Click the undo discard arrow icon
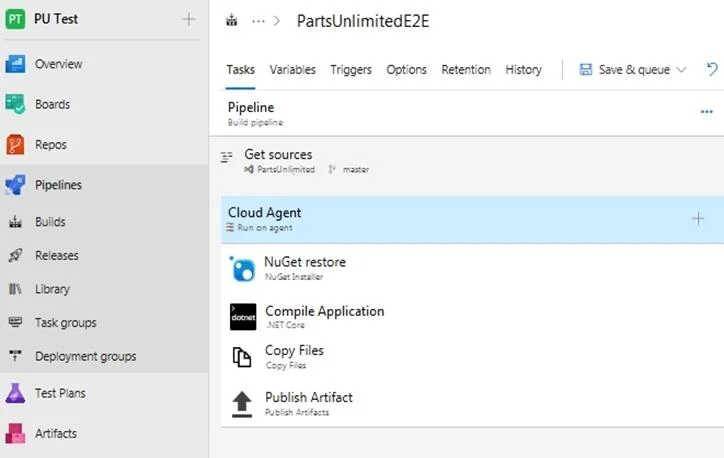724x458 pixels. tap(712, 69)
